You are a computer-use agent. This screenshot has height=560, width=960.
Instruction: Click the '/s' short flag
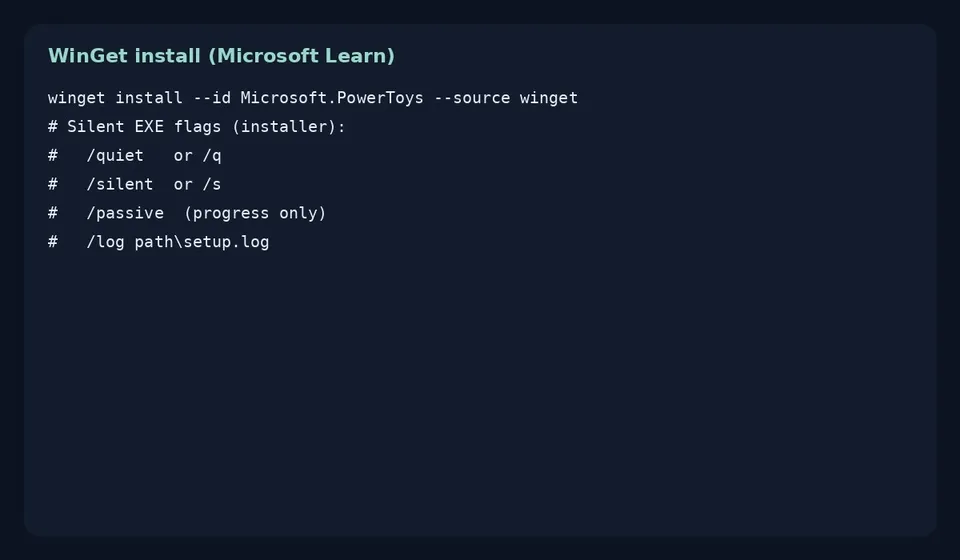click(212, 184)
